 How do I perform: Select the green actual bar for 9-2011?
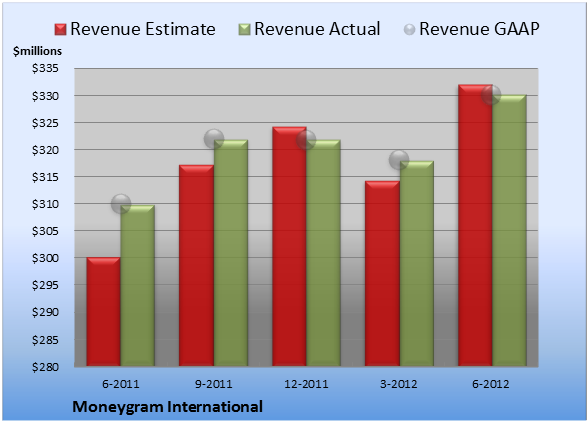pyautogui.click(x=231, y=253)
